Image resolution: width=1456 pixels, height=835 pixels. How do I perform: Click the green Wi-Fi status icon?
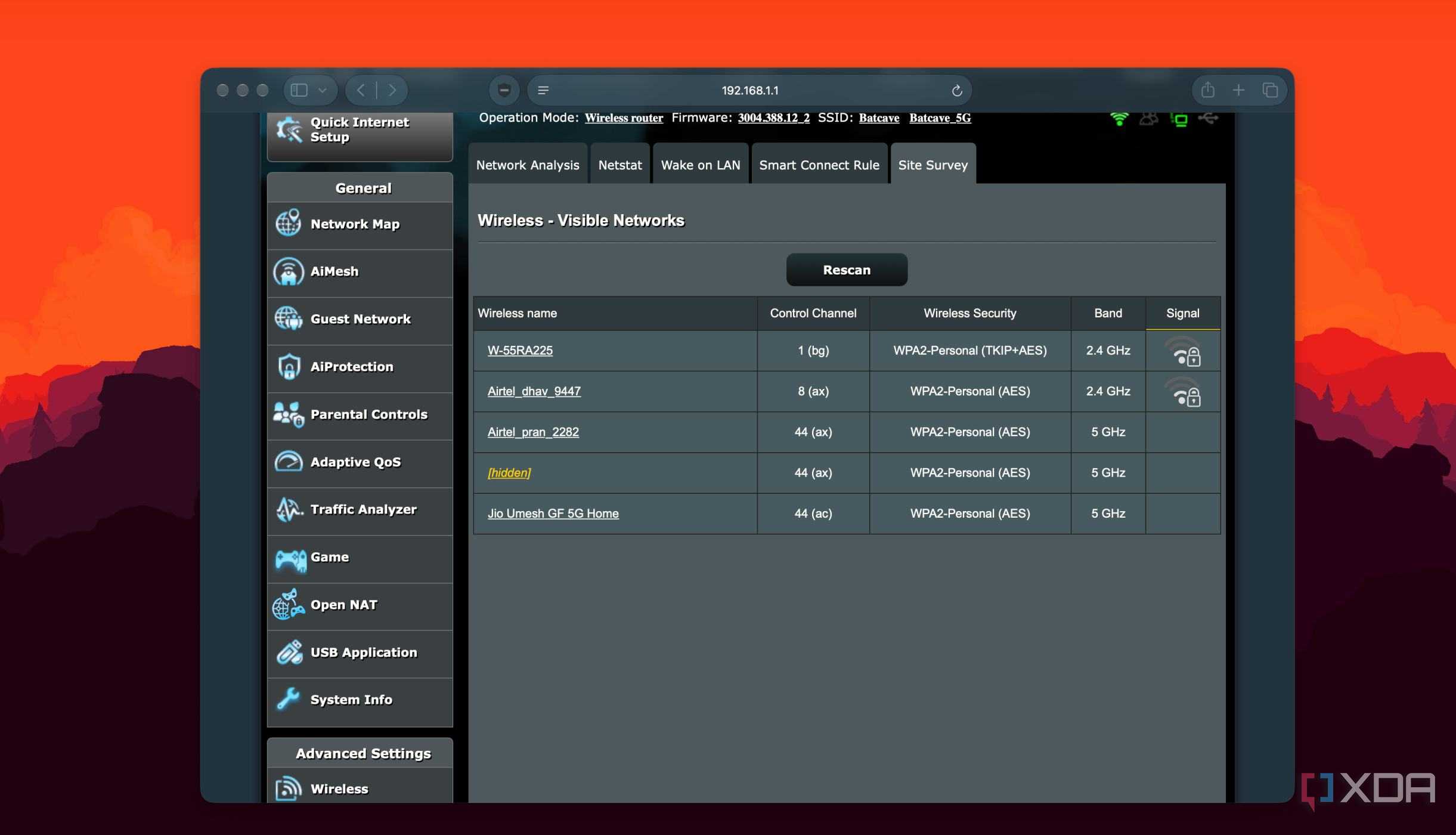click(x=1119, y=119)
